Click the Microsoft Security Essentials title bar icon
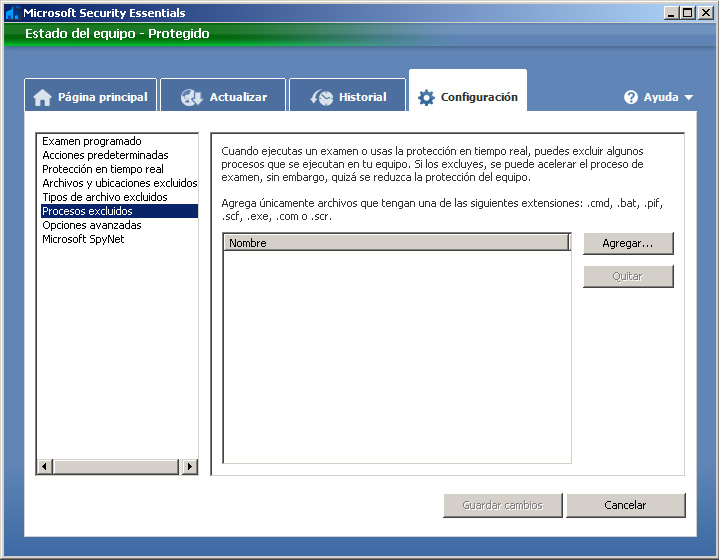The width and height of the screenshot is (719, 560). [12, 13]
